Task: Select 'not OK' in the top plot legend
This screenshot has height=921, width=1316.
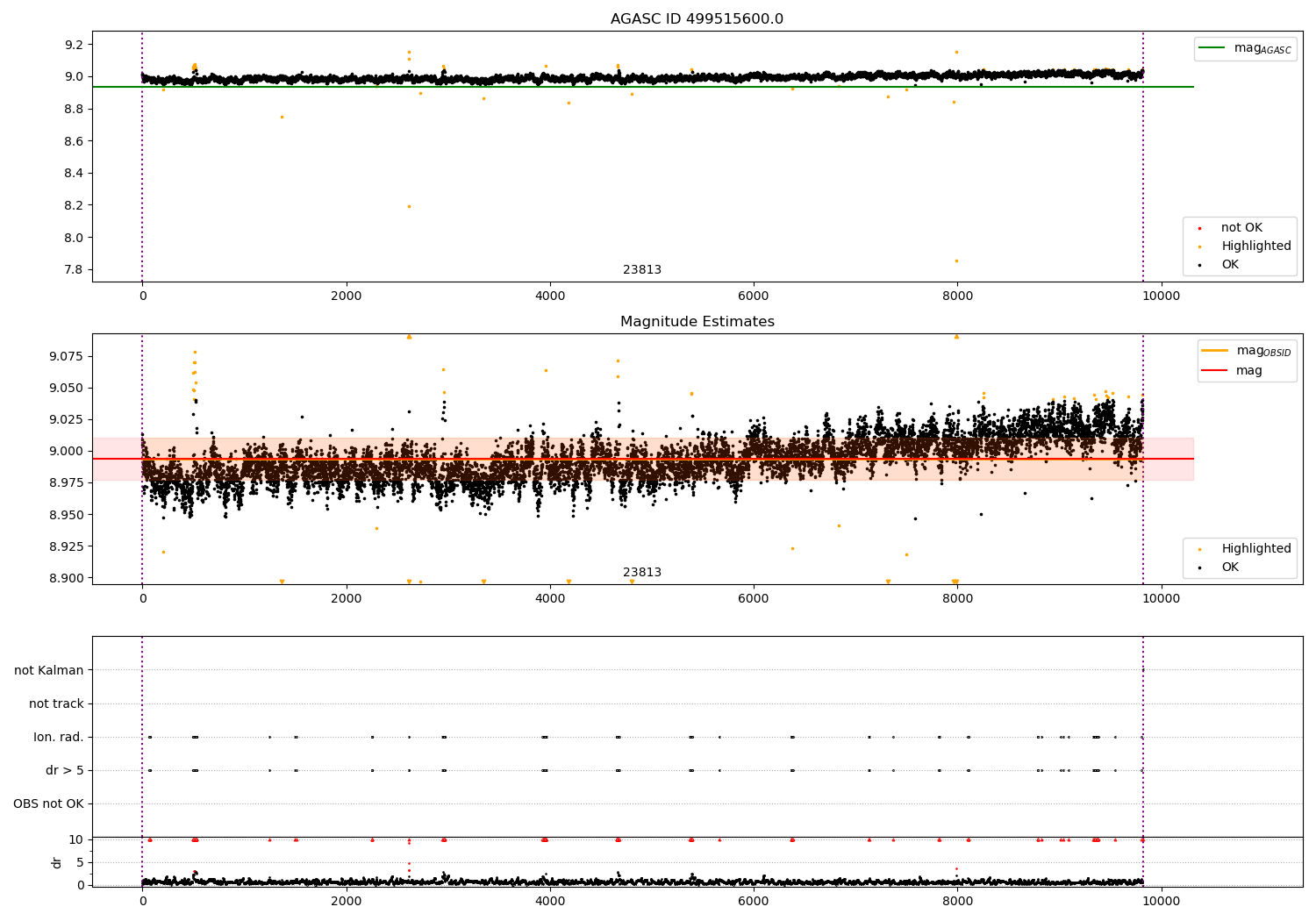Action: tap(1241, 228)
